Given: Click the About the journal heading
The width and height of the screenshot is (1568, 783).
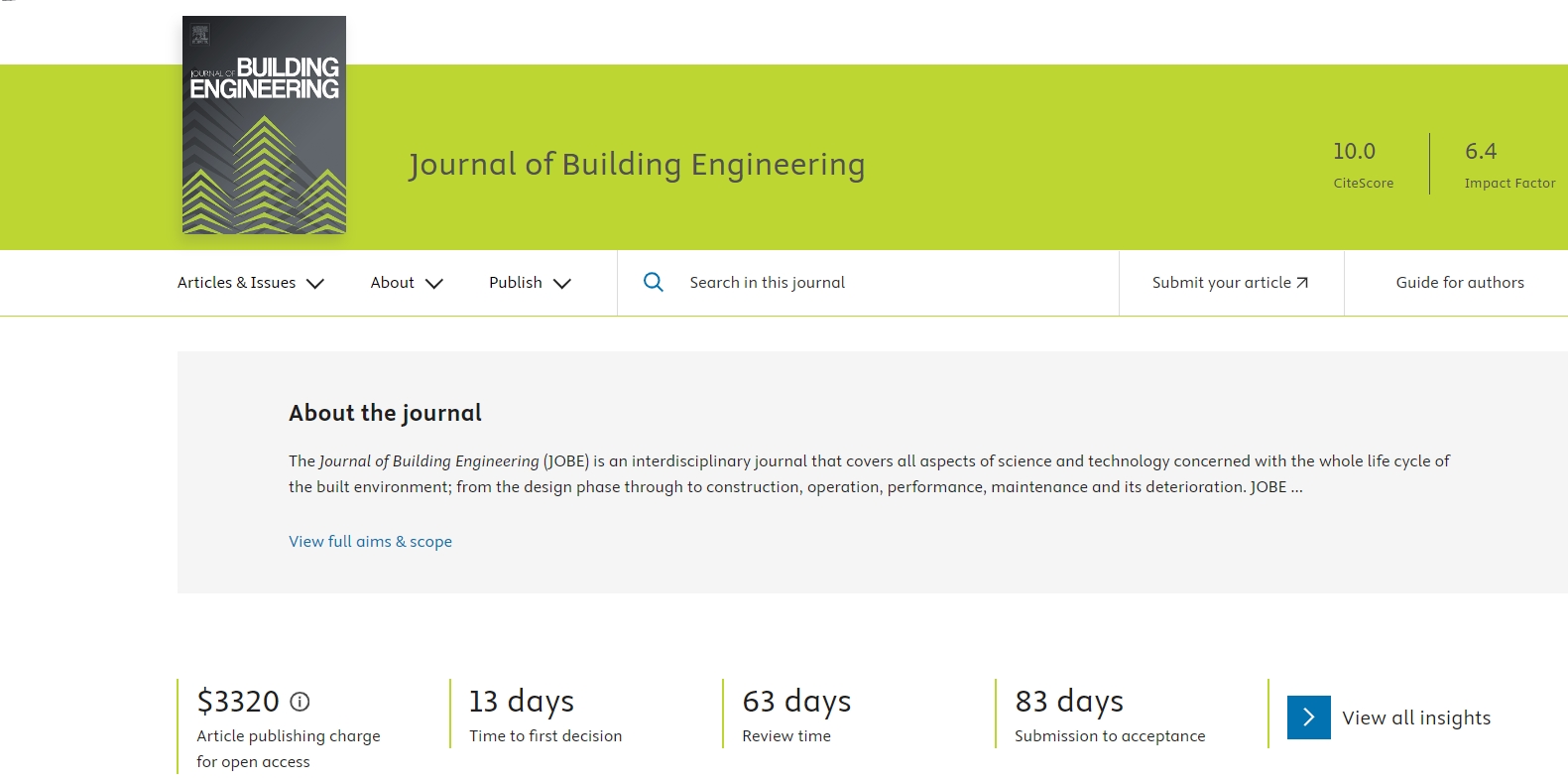Looking at the screenshot, I should pos(385,413).
